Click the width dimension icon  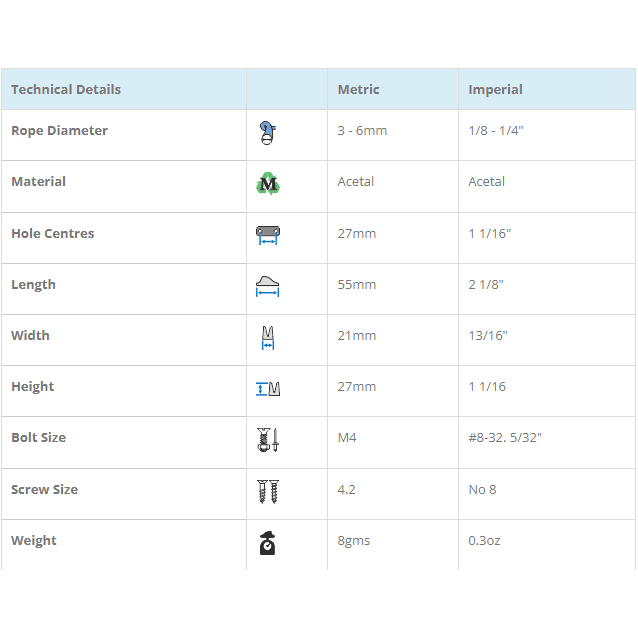coord(267,337)
